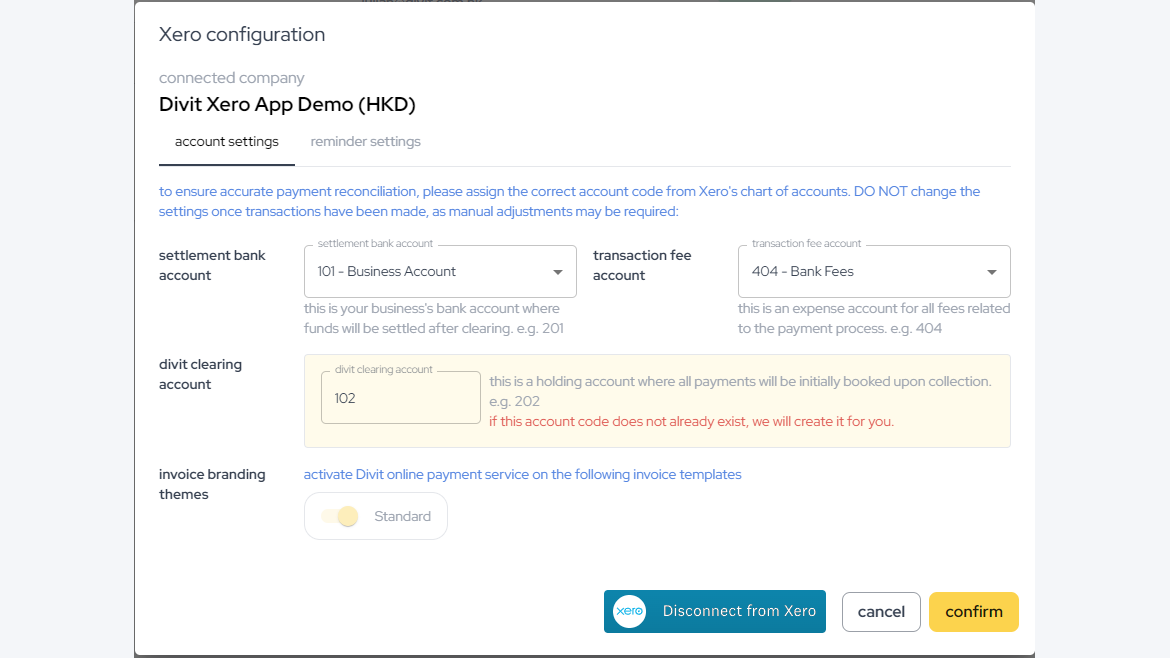Switch to the reminder settings tab
The width and height of the screenshot is (1170, 658).
tap(365, 142)
